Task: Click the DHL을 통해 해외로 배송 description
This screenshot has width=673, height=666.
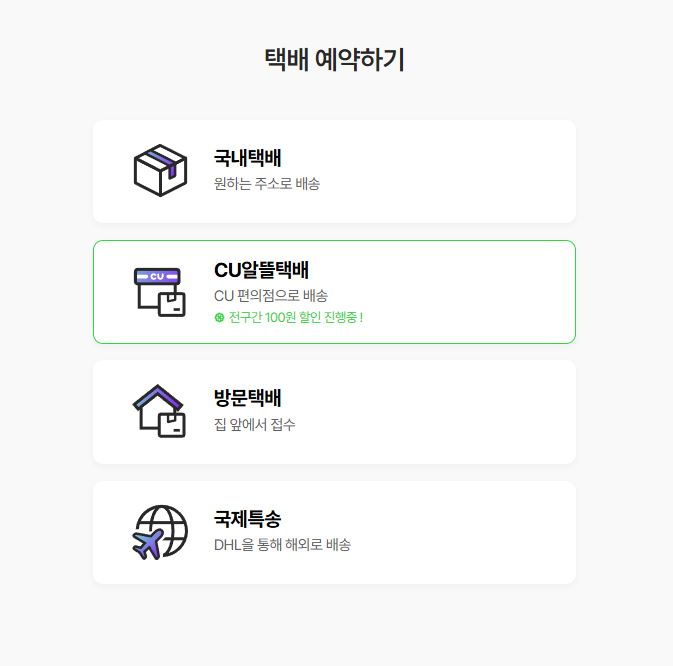Action: [282, 545]
